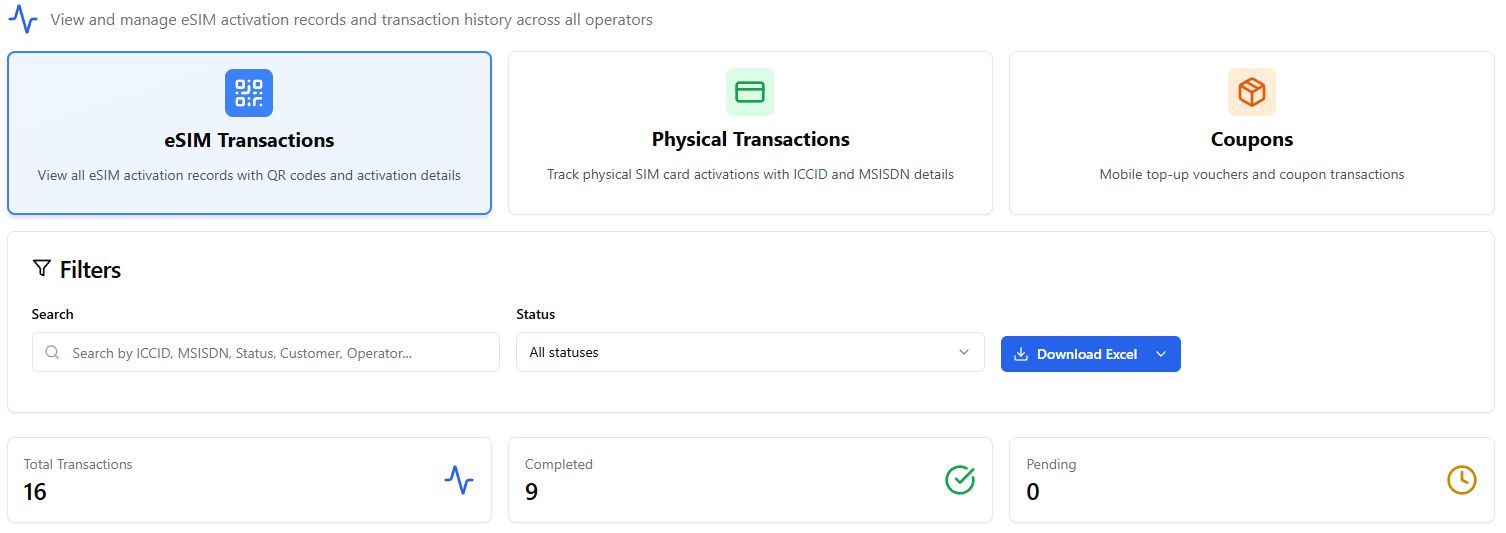1506x533 pixels.
Task: Click the Total Transactions pulse icon
Action: 459,480
